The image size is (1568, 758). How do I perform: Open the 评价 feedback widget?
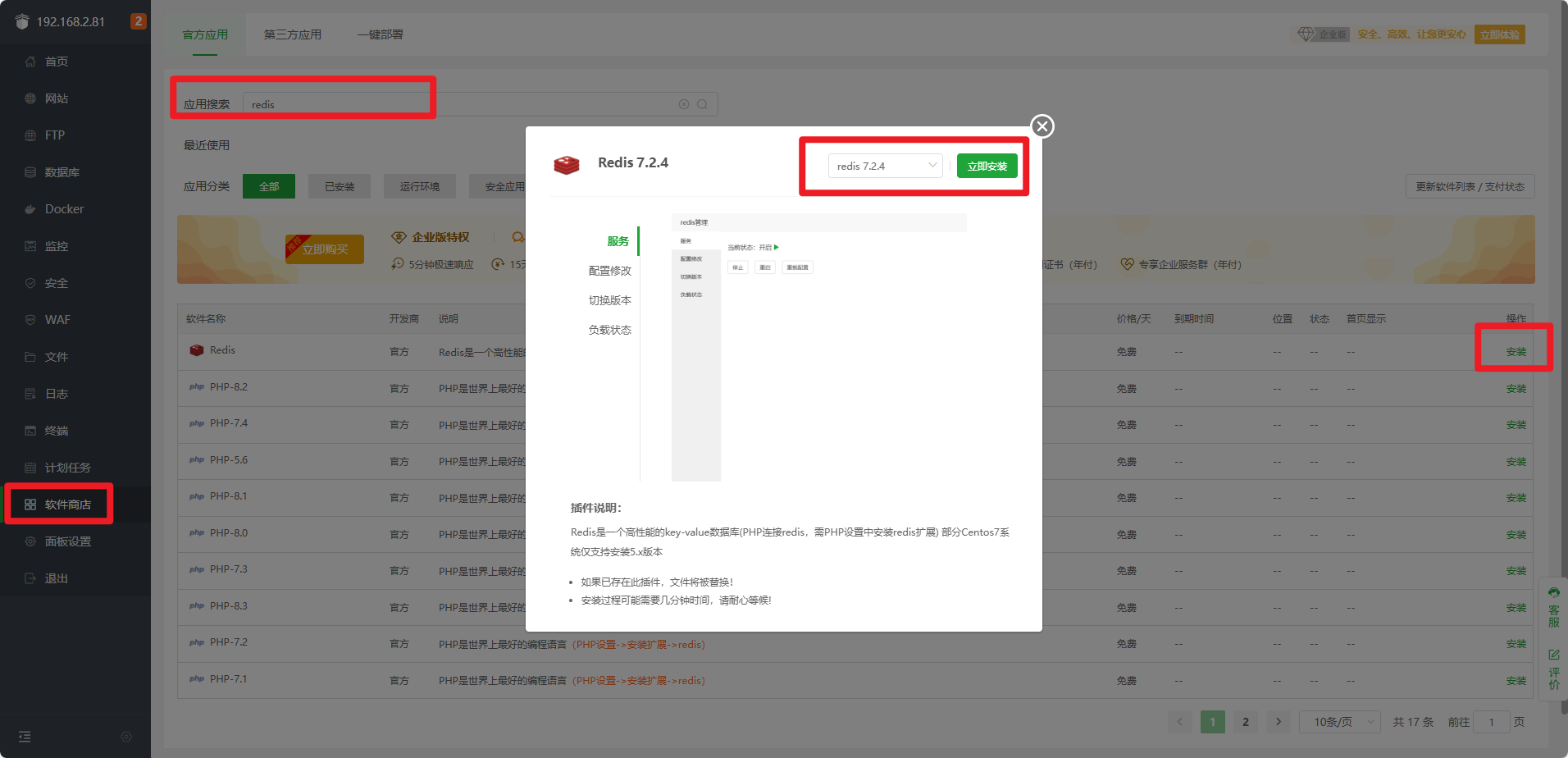click(x=1553, y=669)
